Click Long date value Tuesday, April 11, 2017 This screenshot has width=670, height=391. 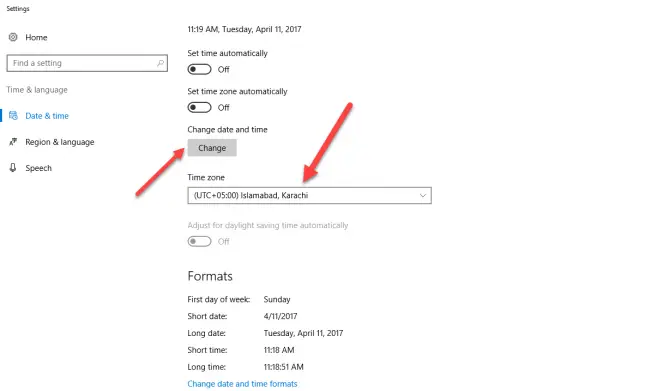(303, 333)
